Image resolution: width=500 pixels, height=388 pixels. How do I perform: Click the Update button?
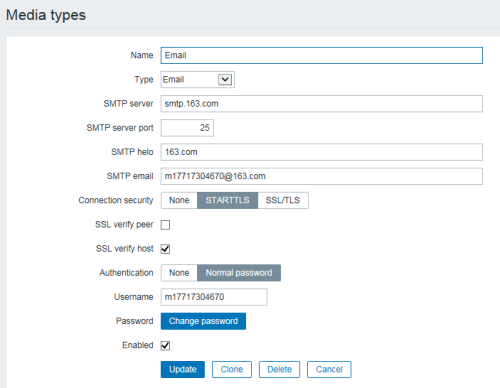pyautogui.click(x=183, y=369)
